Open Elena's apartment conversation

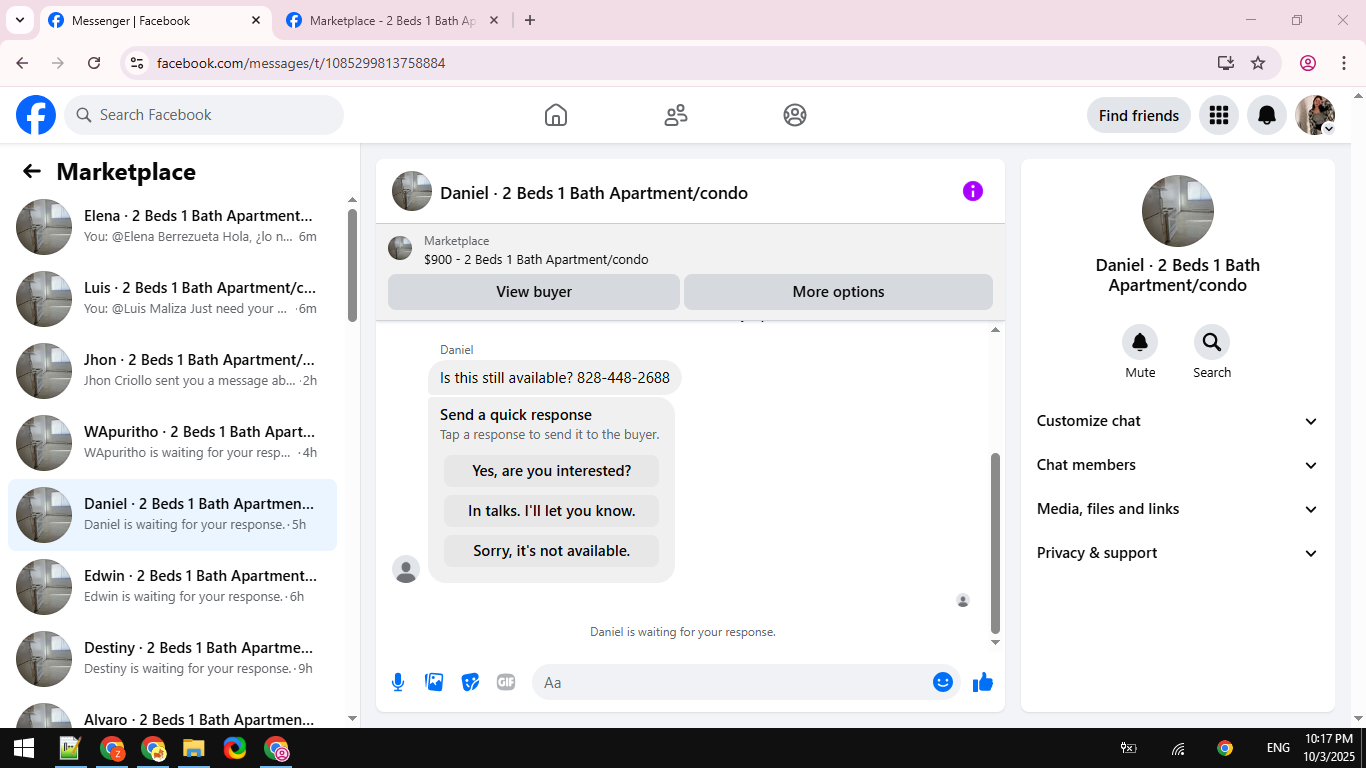coord(172,227)
